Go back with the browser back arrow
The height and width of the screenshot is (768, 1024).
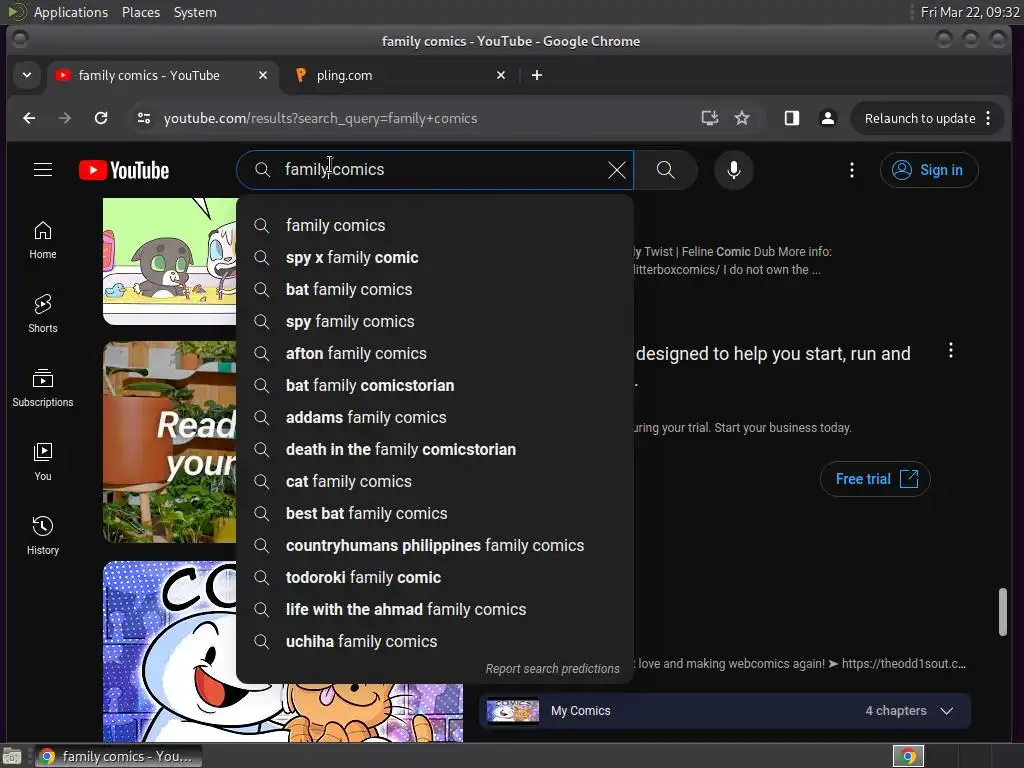tap(29, 118)
